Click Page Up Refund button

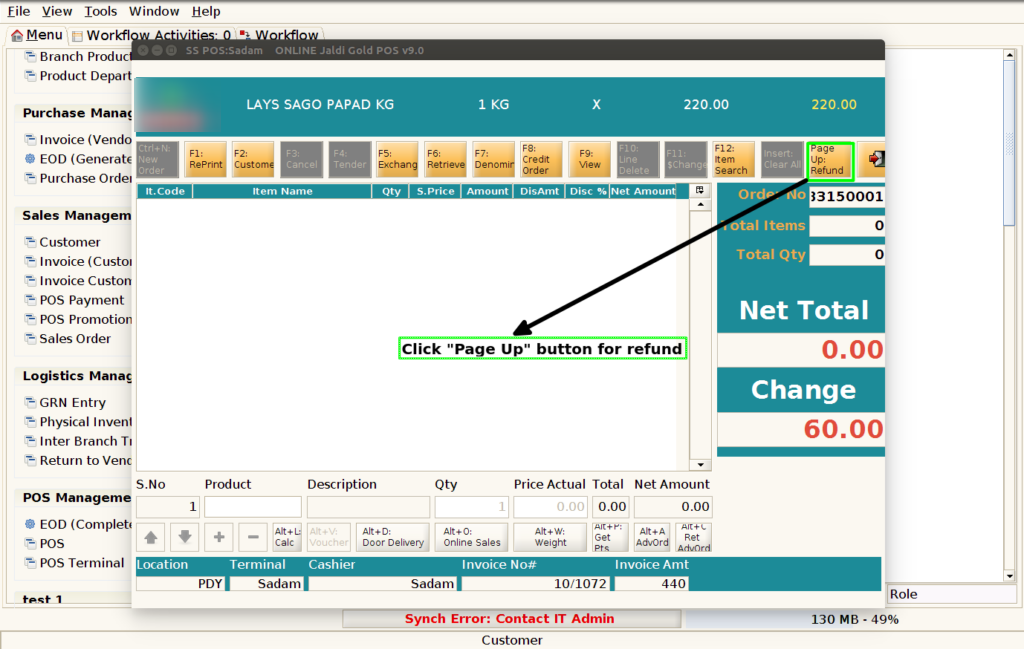pyautogui.click(x=830, y=159)
